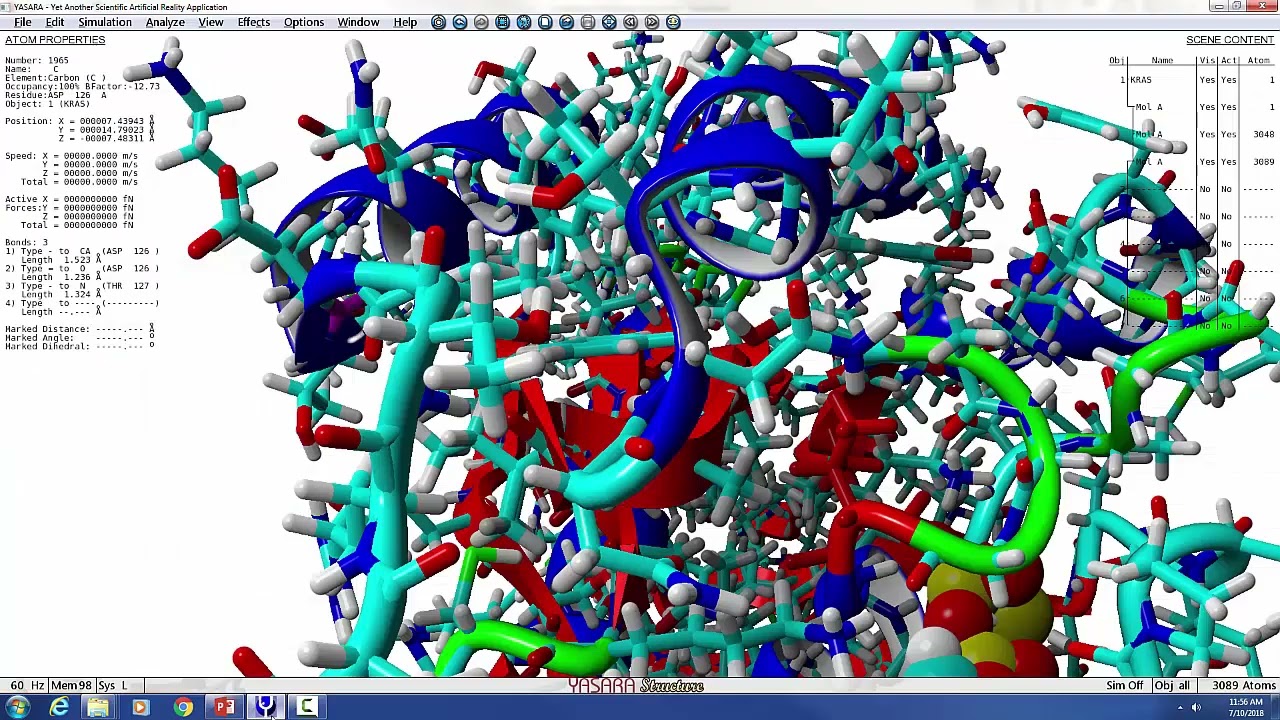
Task: Switch to PowerPoint in taskbar
Action: pyautogui.click(x=224, y=708)
